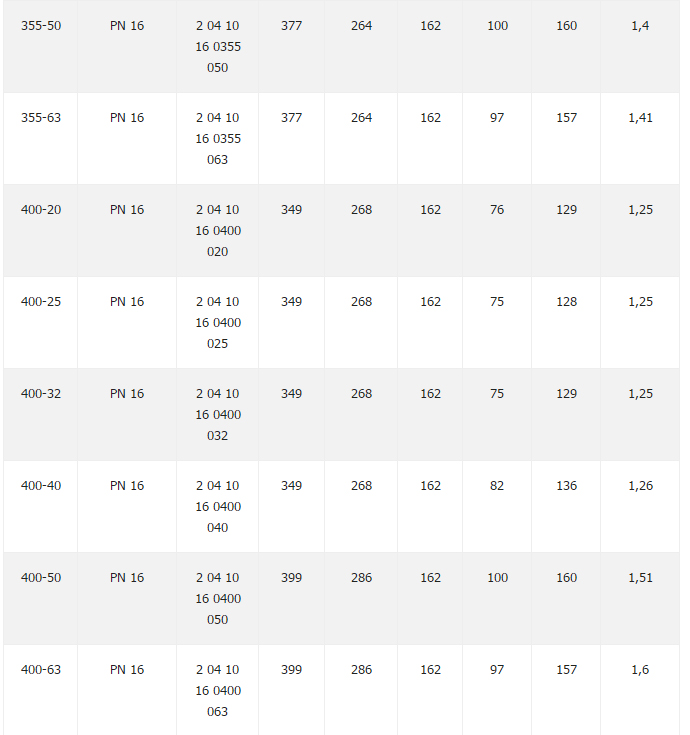Select value 128 in the 400-25 row
The height and width of the screenshot is (735, 690).
(x=566, y=301)
